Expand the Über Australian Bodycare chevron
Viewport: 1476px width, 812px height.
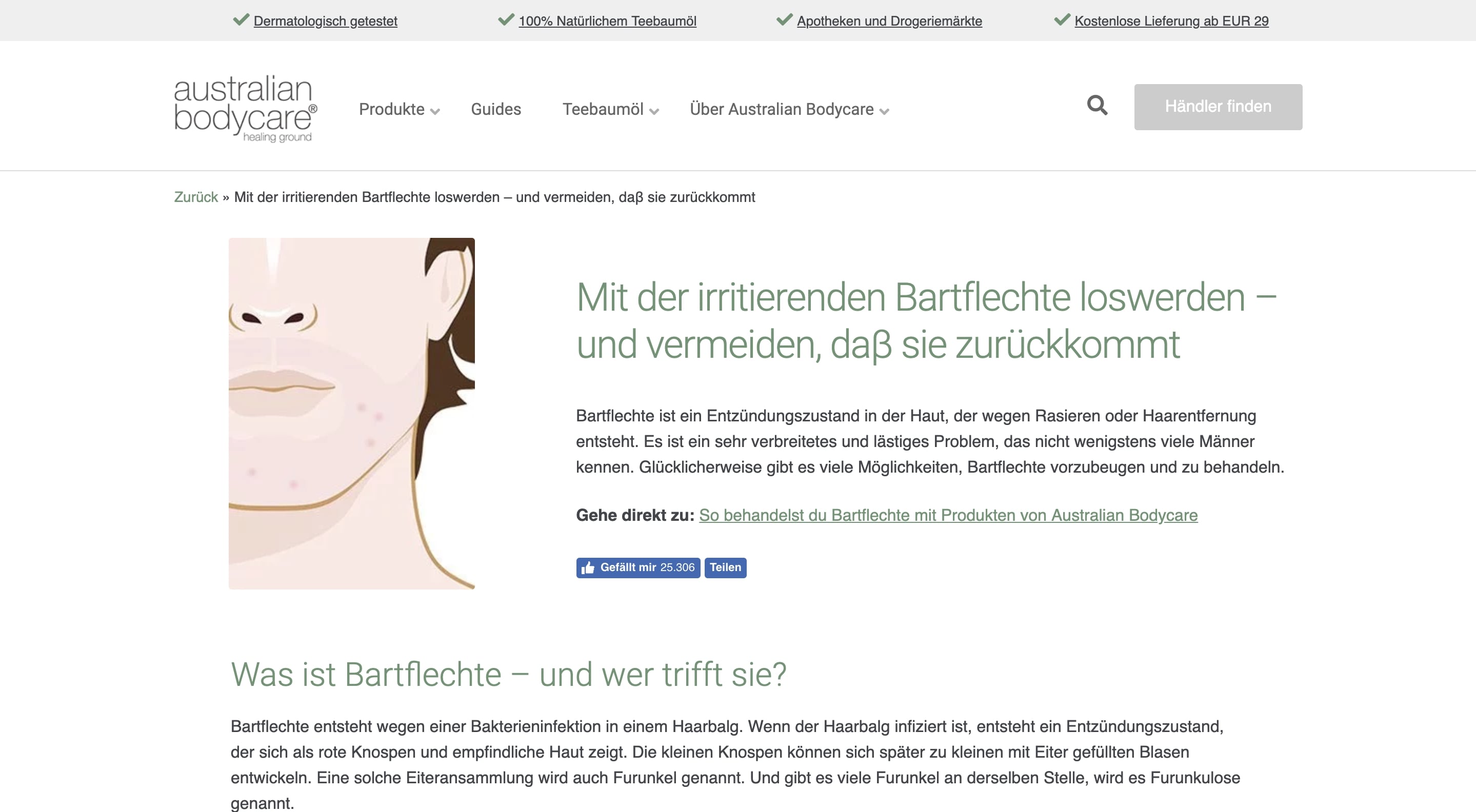pos(884,112)
